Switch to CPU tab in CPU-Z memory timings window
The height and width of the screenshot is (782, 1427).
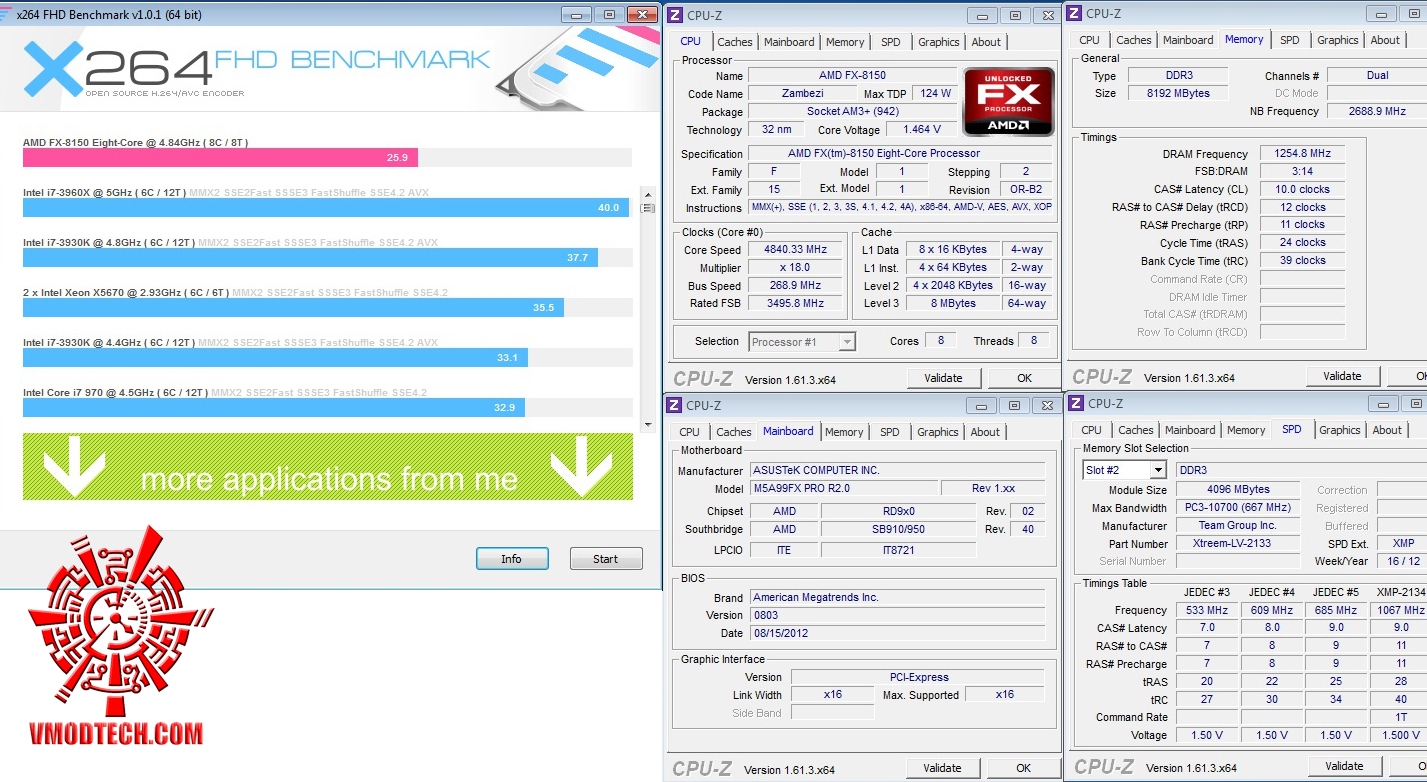pos(1089,40)
